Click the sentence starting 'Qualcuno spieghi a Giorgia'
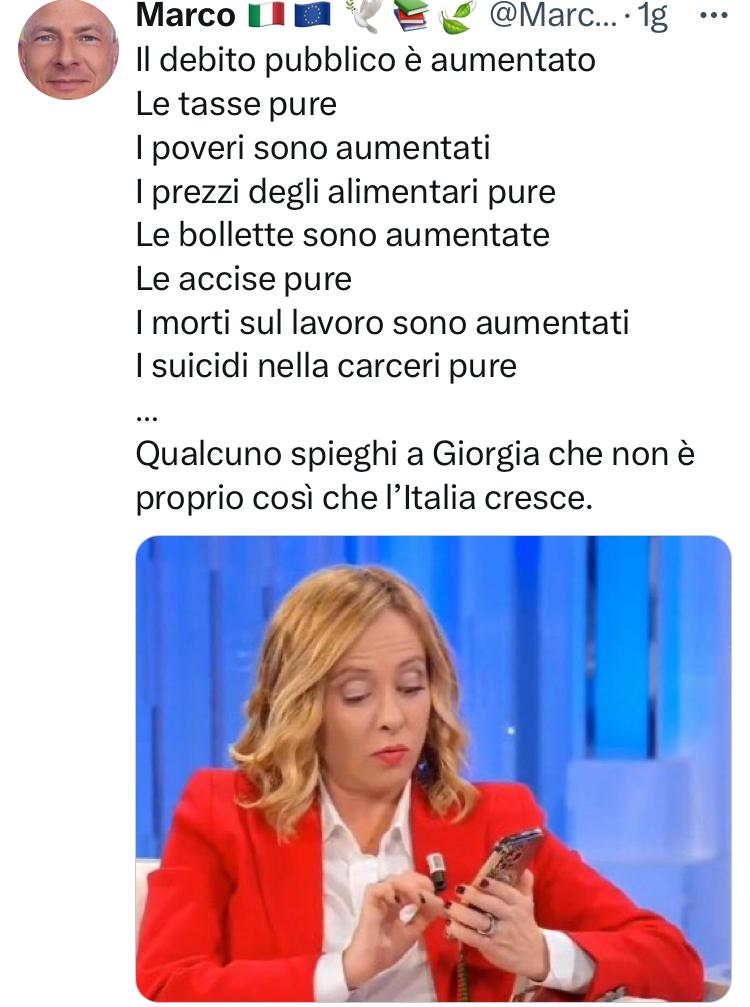The height and width of the screenshot is (1007, 750). tap(415, 476)
